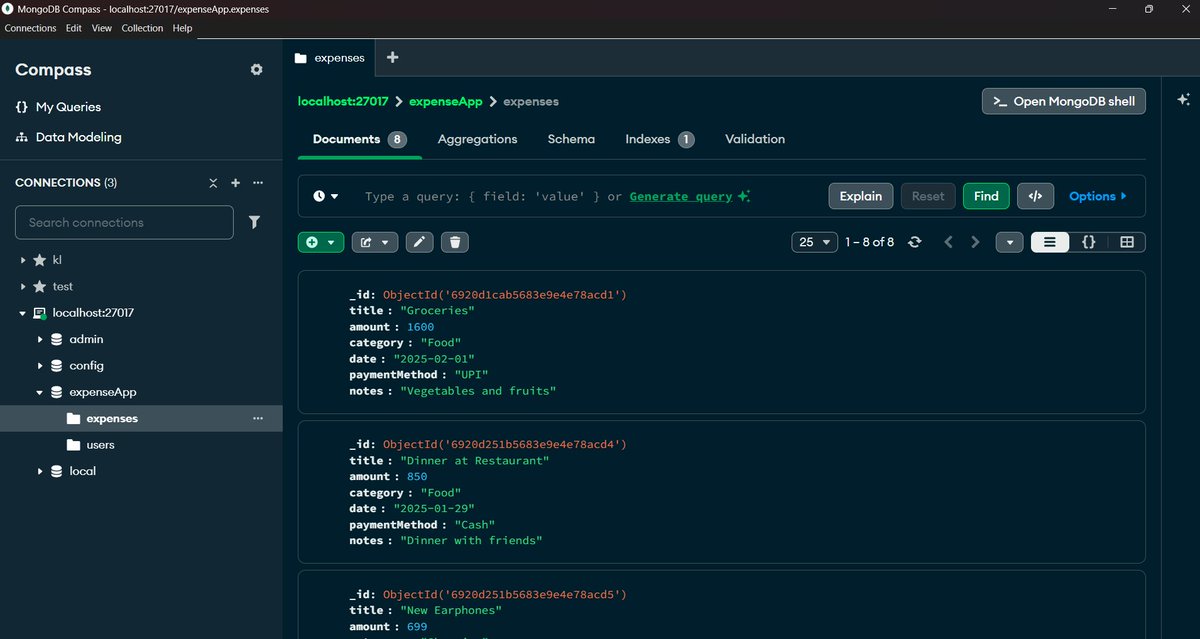Viewport: 1200px width, 639px height.
Task: Delete documents trash icon
Action: point(454,242)
